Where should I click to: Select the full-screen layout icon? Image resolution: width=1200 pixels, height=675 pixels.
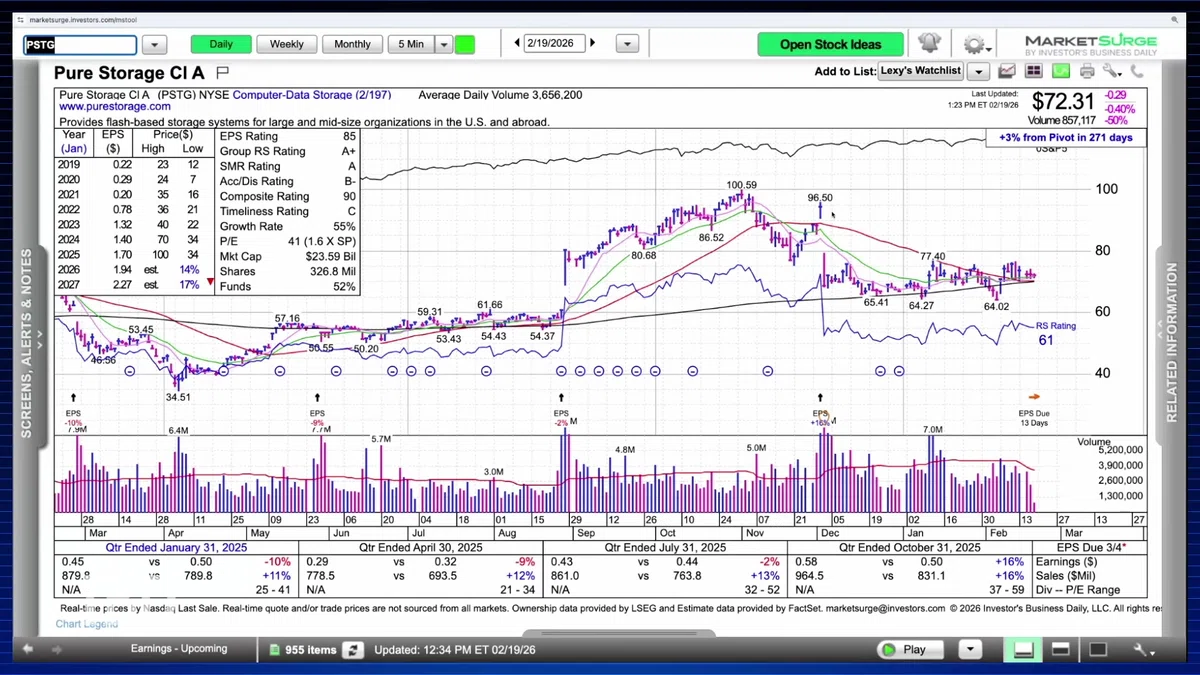(1097, 649)
